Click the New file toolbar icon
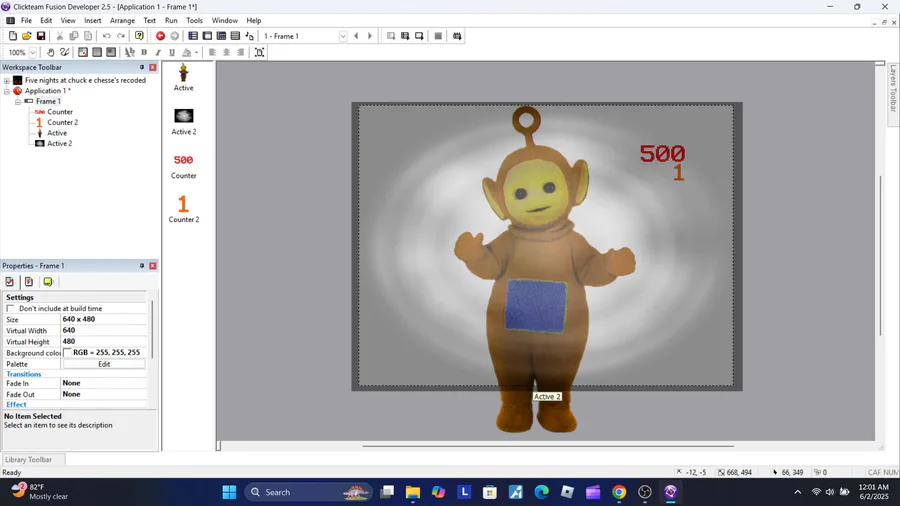Viewport: 900px width, 506px height. pyautogui.click(x=13, y=36)
